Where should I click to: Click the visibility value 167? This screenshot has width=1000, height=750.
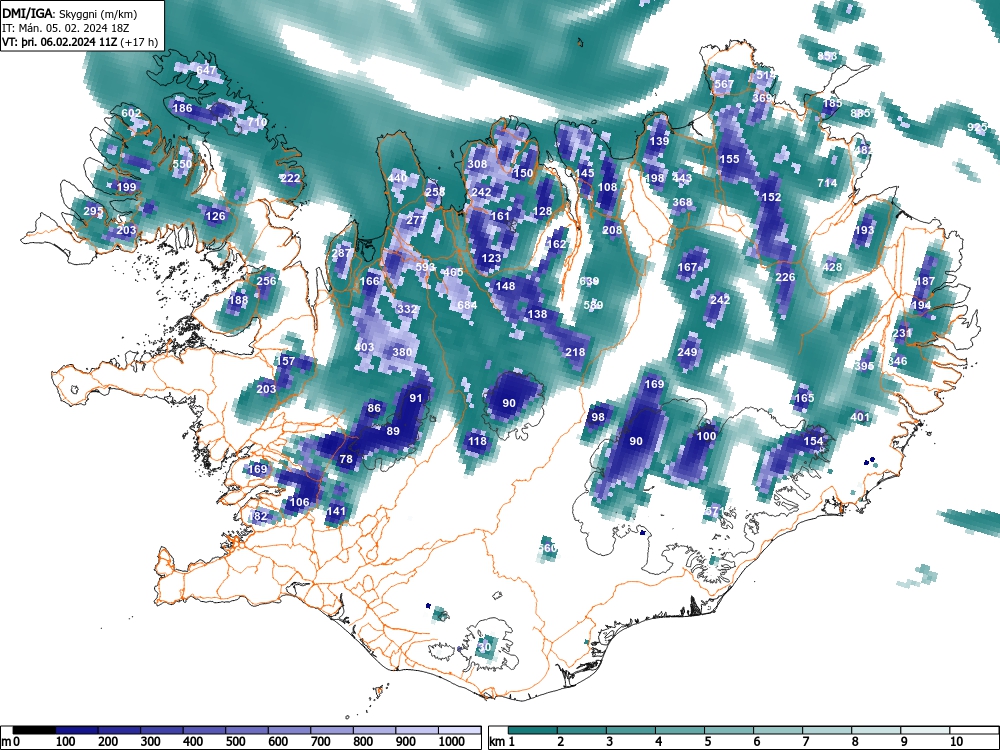(688, 267)
